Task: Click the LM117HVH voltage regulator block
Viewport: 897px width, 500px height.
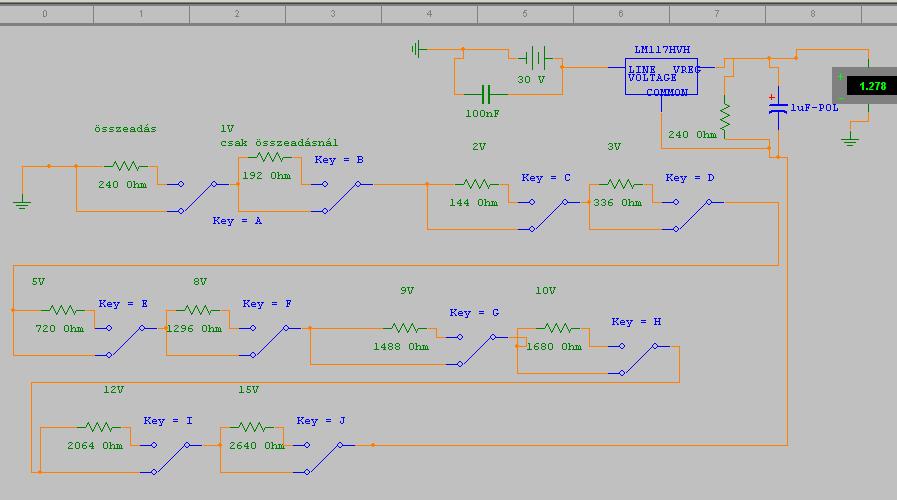Action: click(x=661, y=77)
